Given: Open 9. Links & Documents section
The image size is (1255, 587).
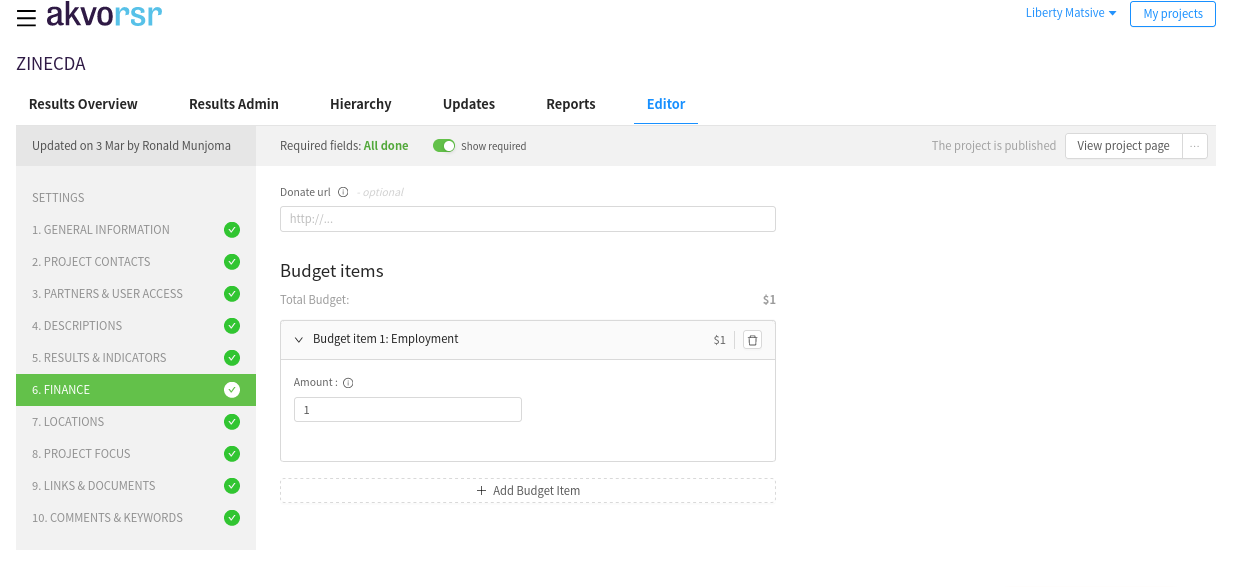Looking at the screenshot, I should click(136, 486).
